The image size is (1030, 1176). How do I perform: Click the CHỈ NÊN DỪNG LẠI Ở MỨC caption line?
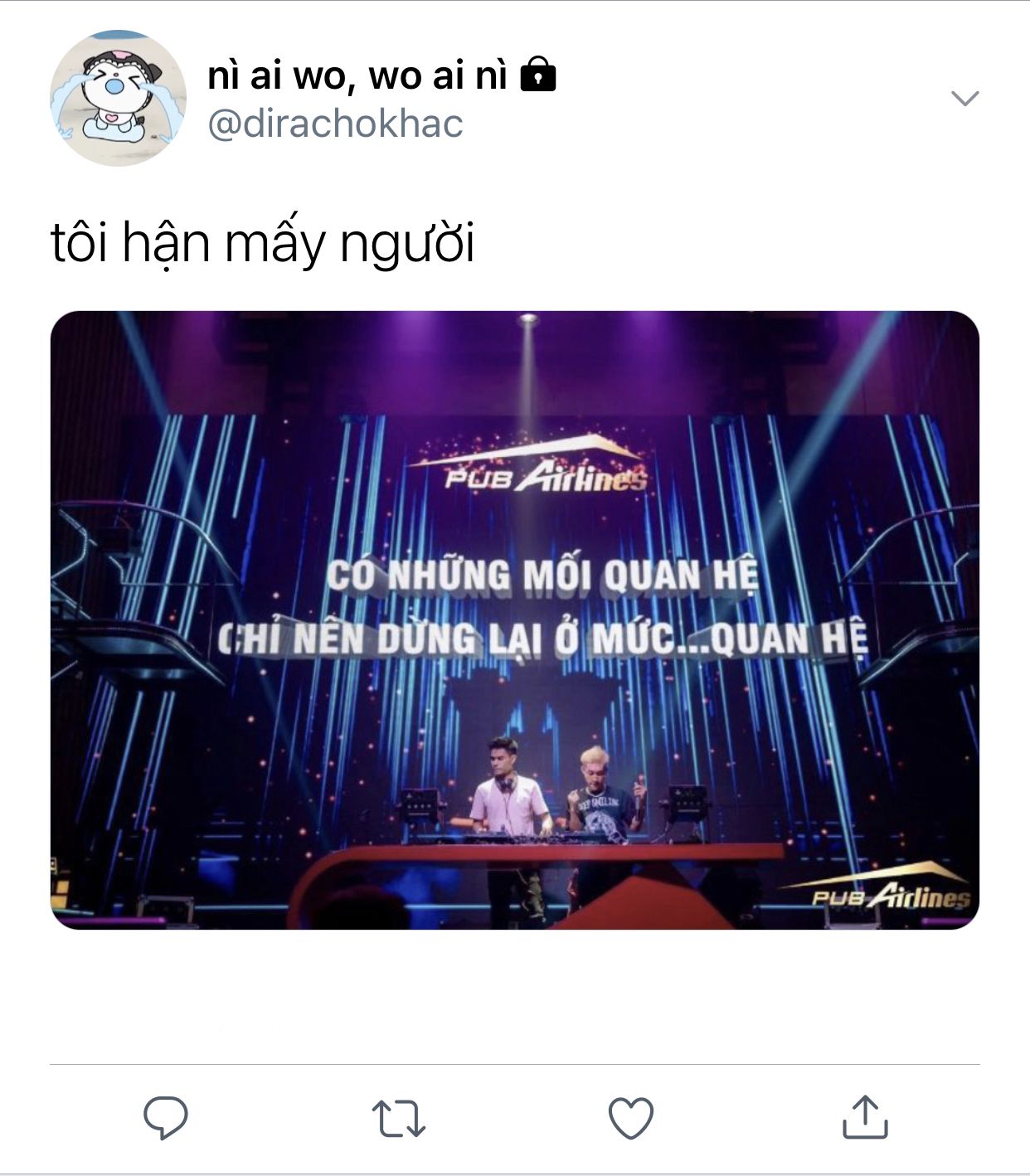(542, 639)
